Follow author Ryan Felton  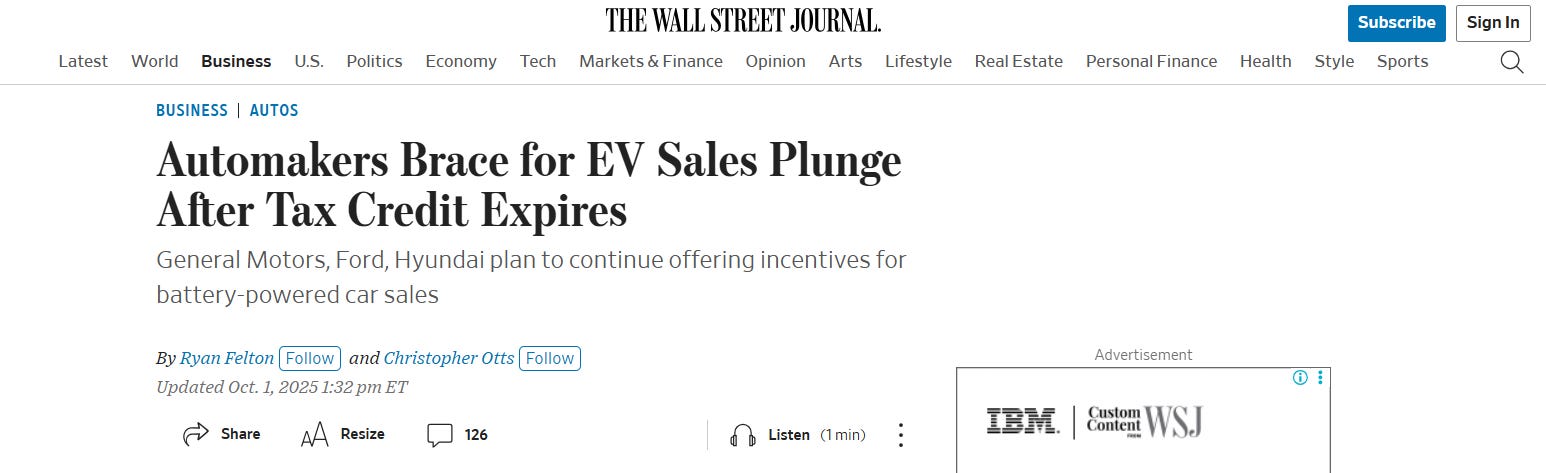[310, 358]
